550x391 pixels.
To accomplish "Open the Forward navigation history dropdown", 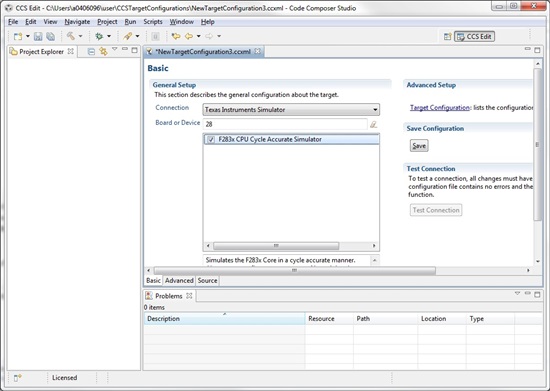I will click(219, 36).
